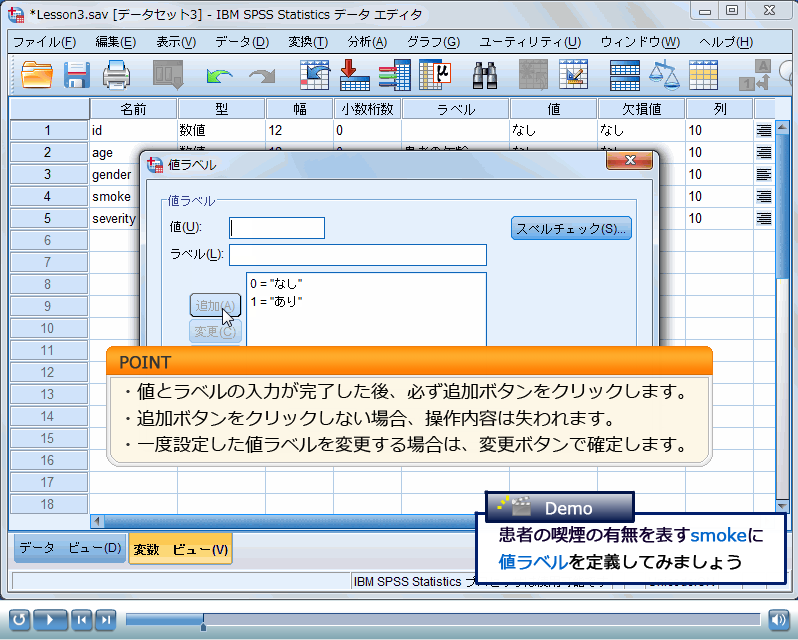Click the grayed Insert cases toolbar icon

533,75
